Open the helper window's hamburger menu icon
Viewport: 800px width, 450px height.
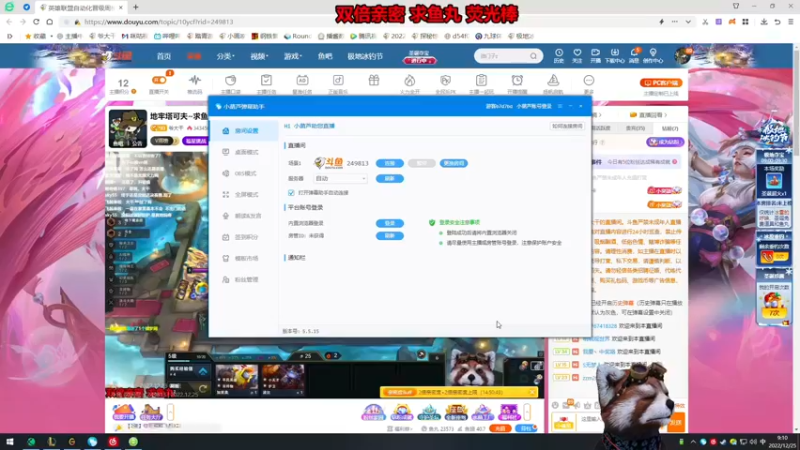560,106
